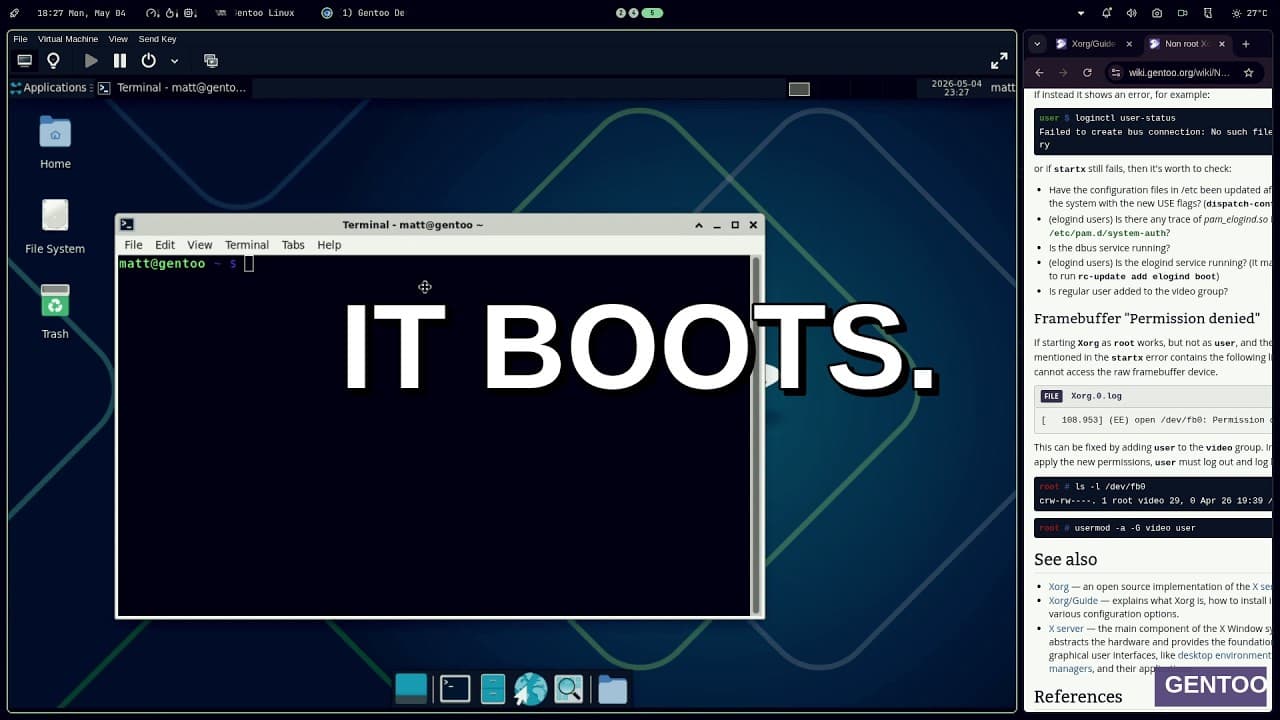Open the Terminal Edit menu

click(x=165, y=245)
